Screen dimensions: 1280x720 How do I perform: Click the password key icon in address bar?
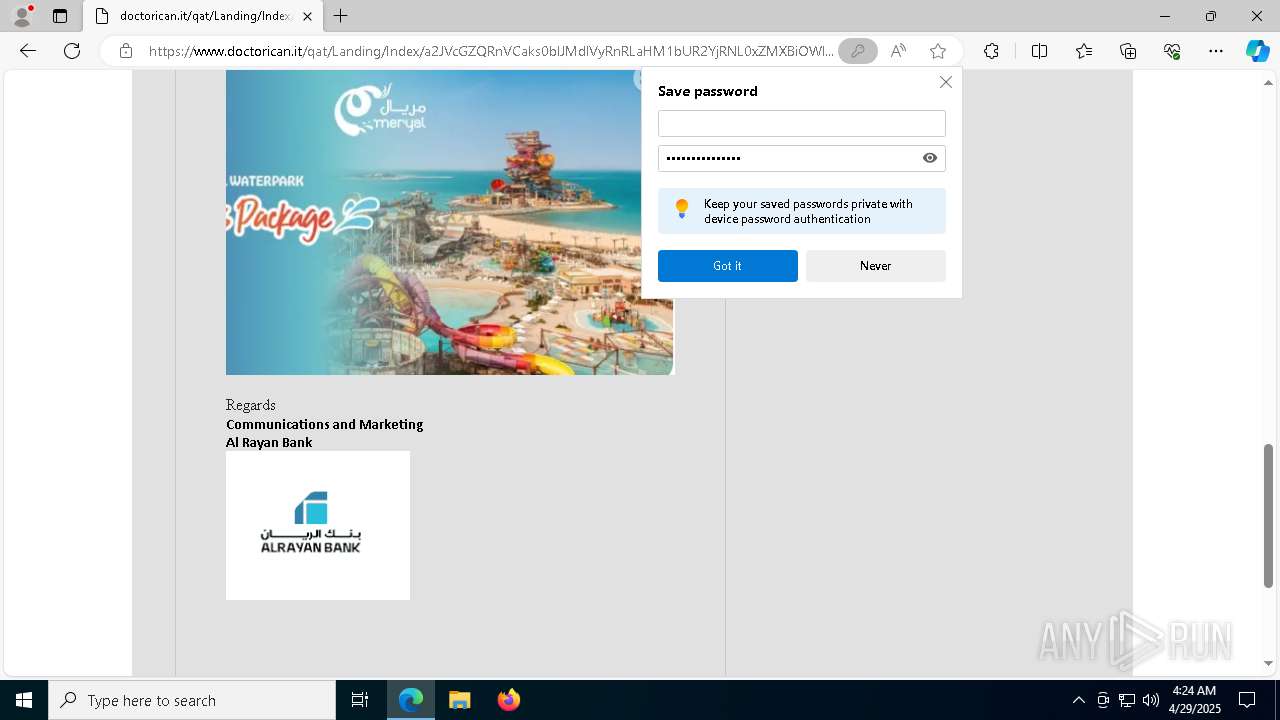[858, 51]
